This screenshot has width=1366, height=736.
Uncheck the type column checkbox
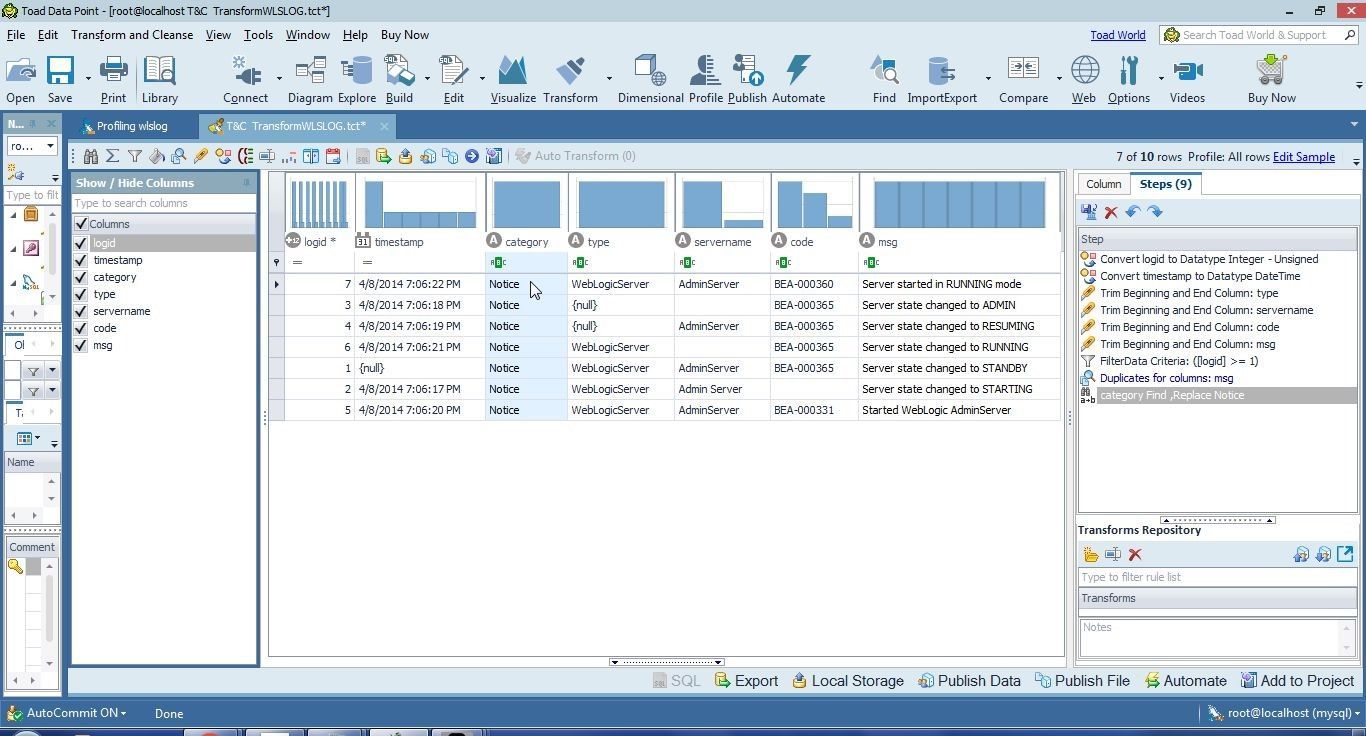[81, 294]
